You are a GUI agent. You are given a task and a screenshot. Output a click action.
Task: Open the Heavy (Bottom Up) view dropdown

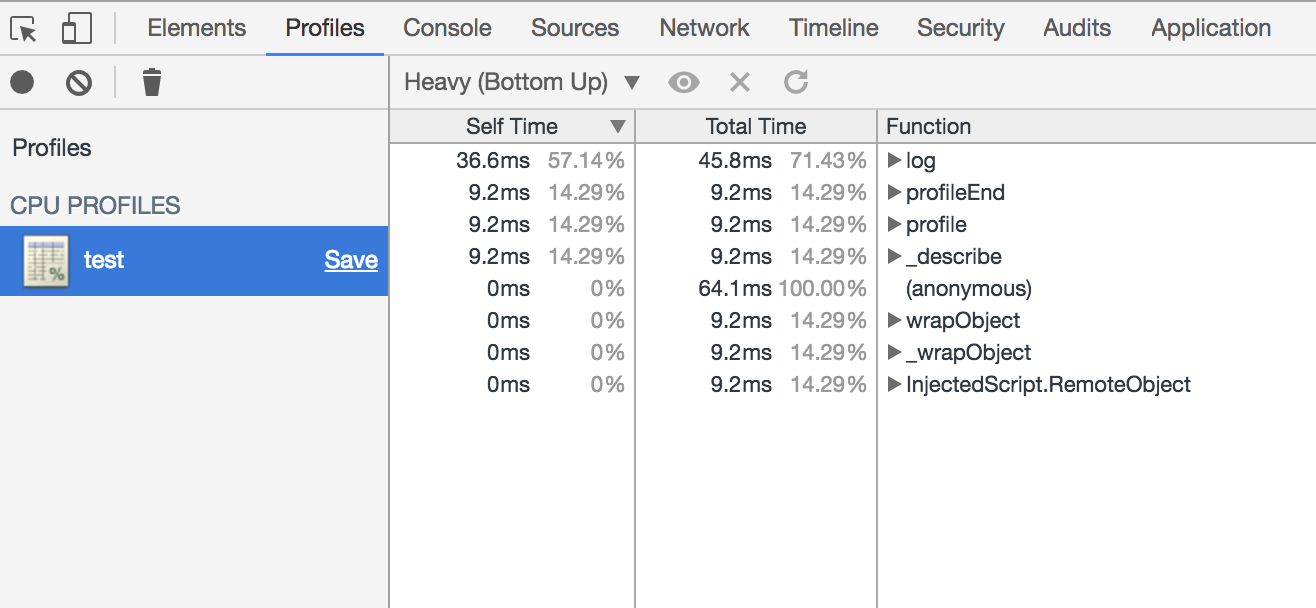point(522,82)
